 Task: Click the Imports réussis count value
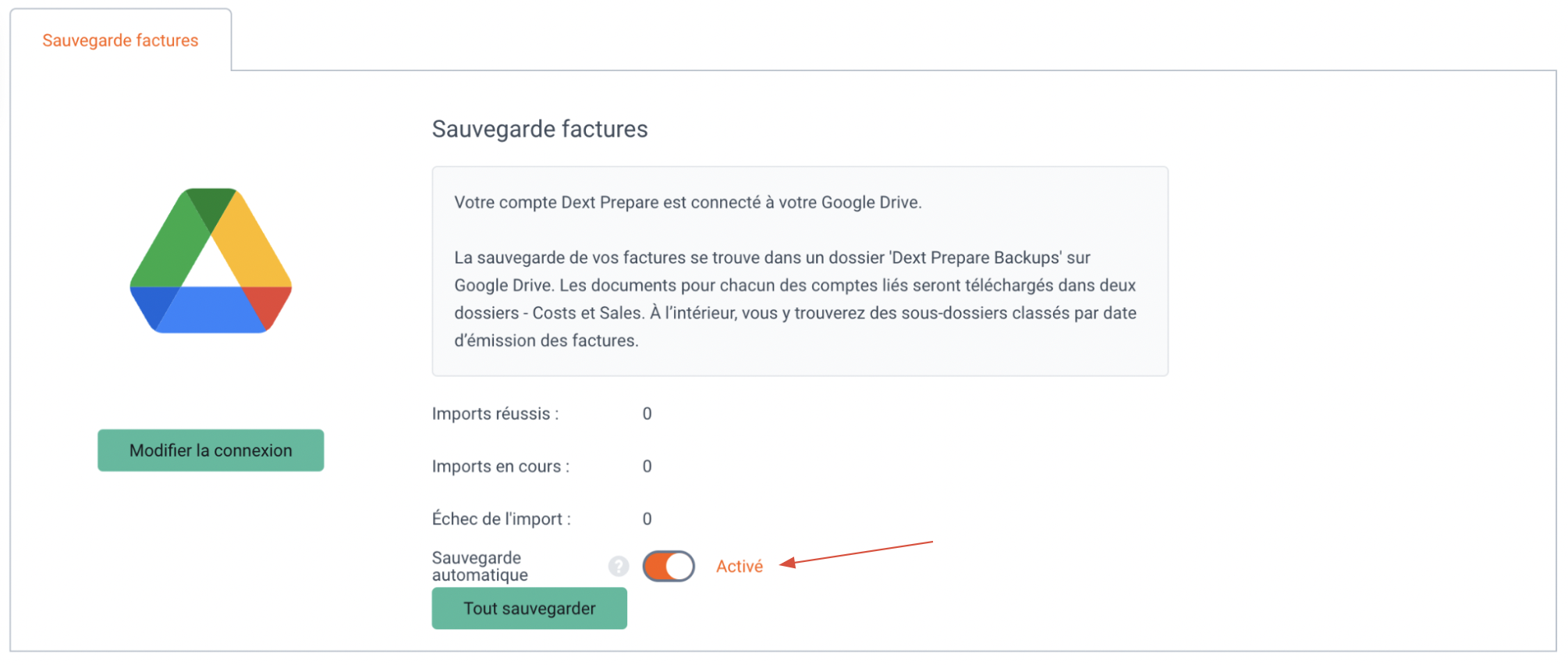point(647,414)
